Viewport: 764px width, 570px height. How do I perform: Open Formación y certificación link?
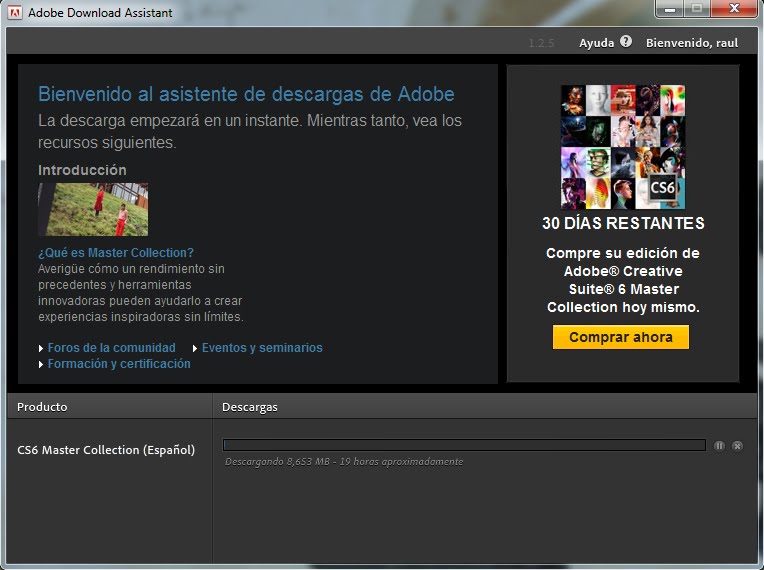[x=119, y=363]
